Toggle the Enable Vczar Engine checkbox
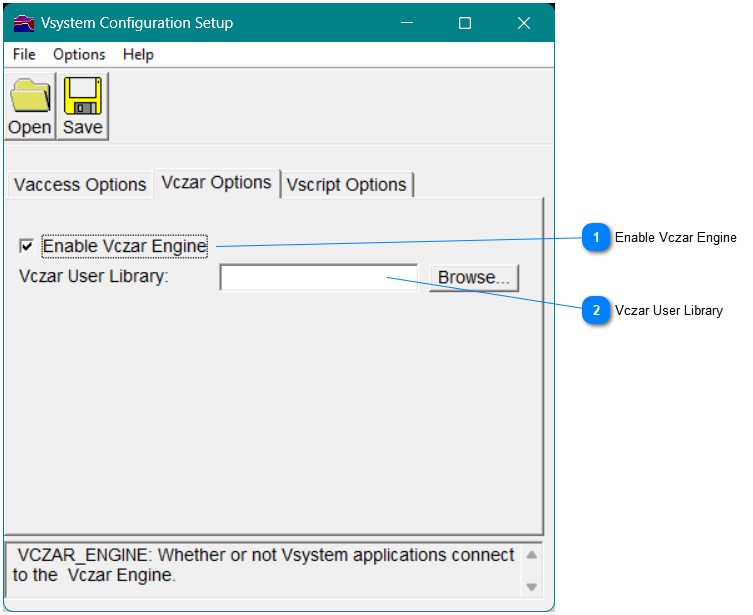The image size is (753, 615). [27, 246]
